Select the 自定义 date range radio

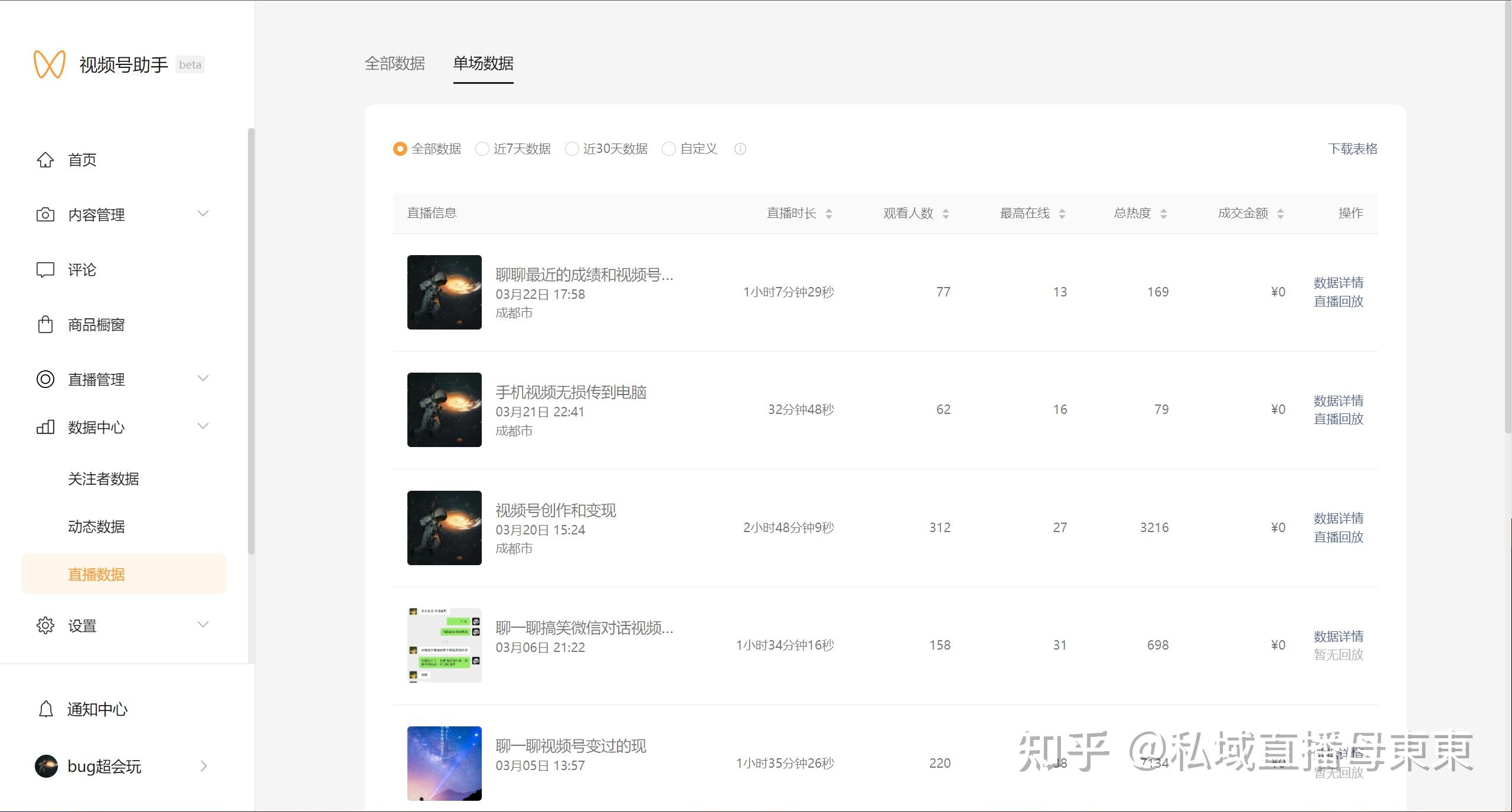668,149
